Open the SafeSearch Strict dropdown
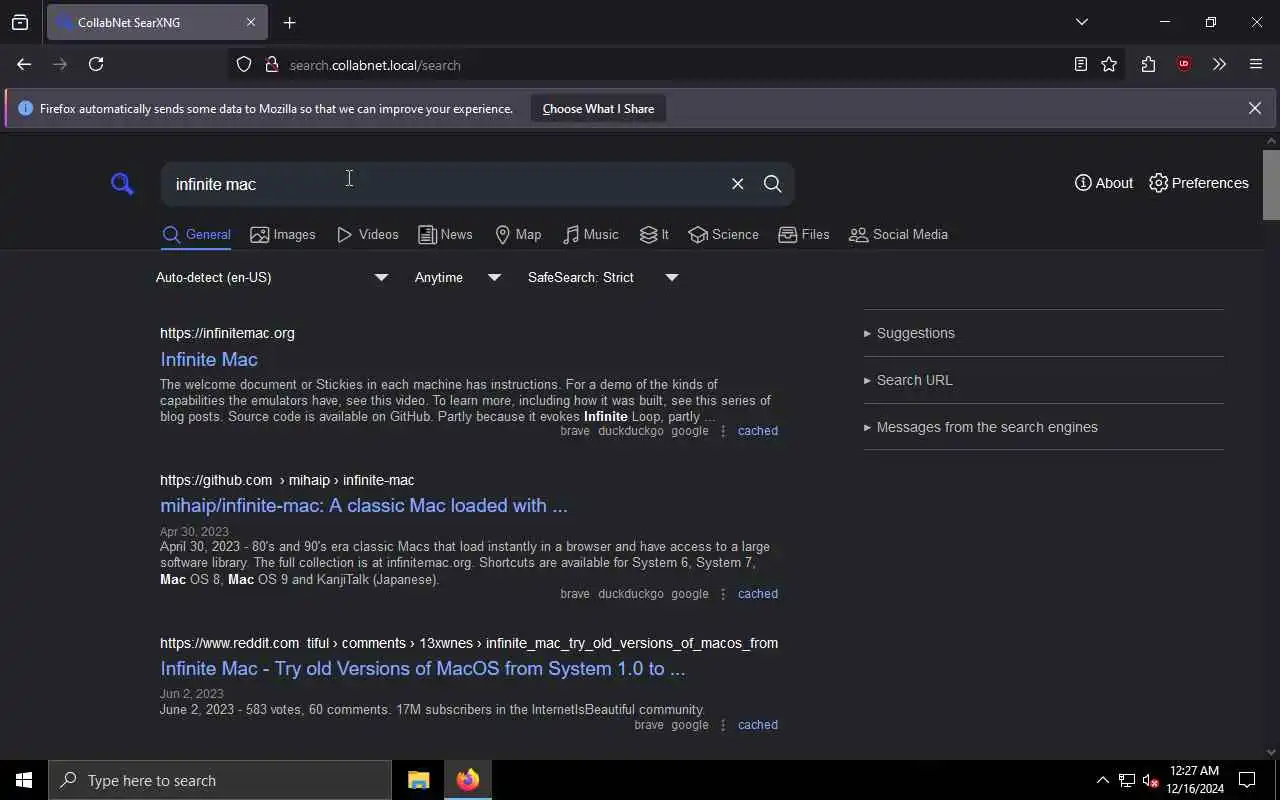This screenshot has height=800, width=1280. (603, 277)
